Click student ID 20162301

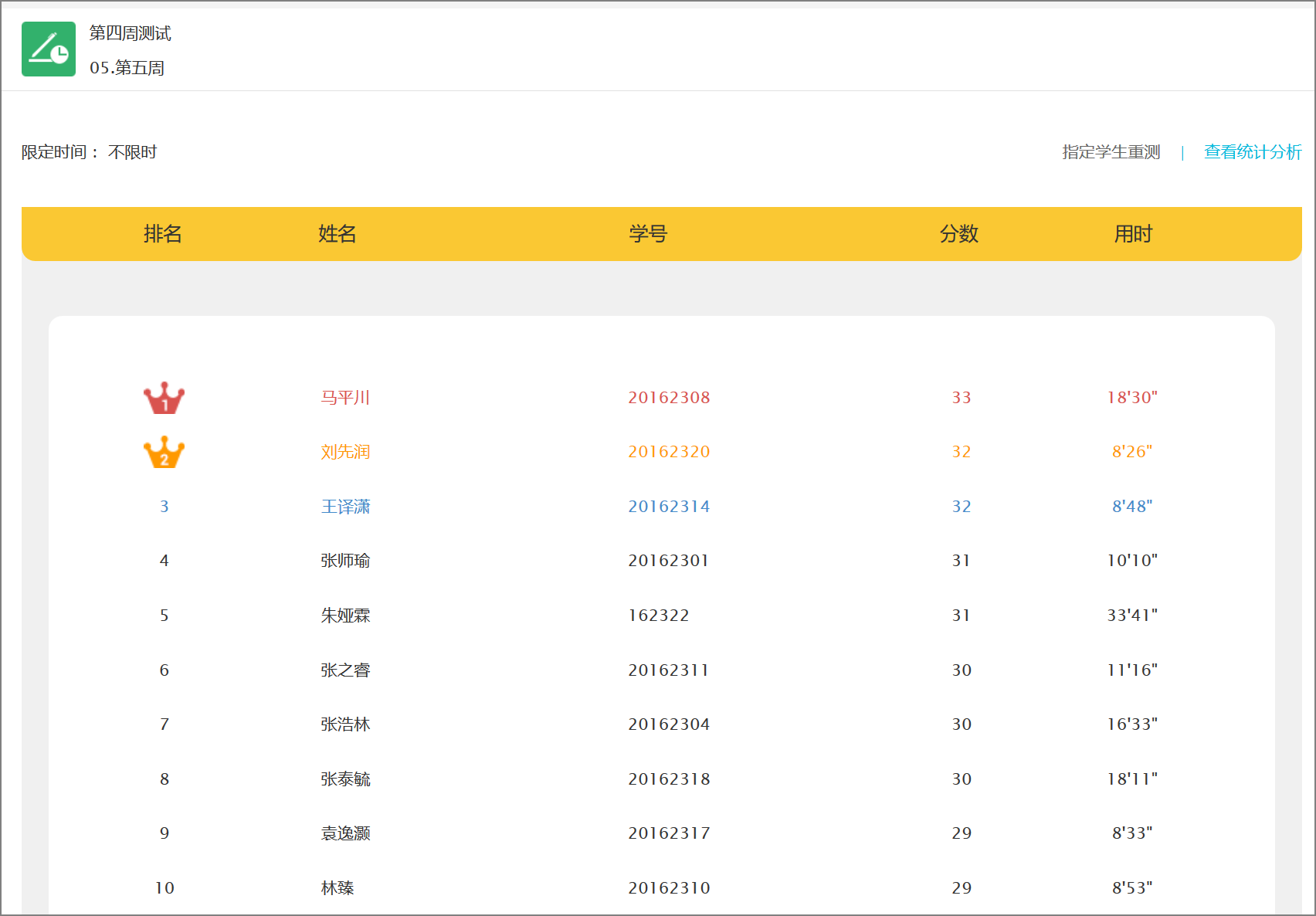click(x=669, y=561)
